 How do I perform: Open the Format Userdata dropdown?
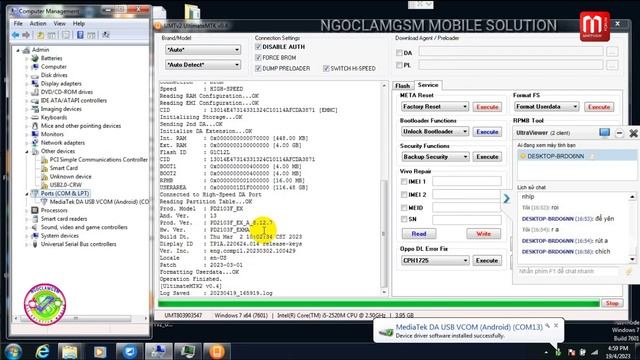[547, 107]
